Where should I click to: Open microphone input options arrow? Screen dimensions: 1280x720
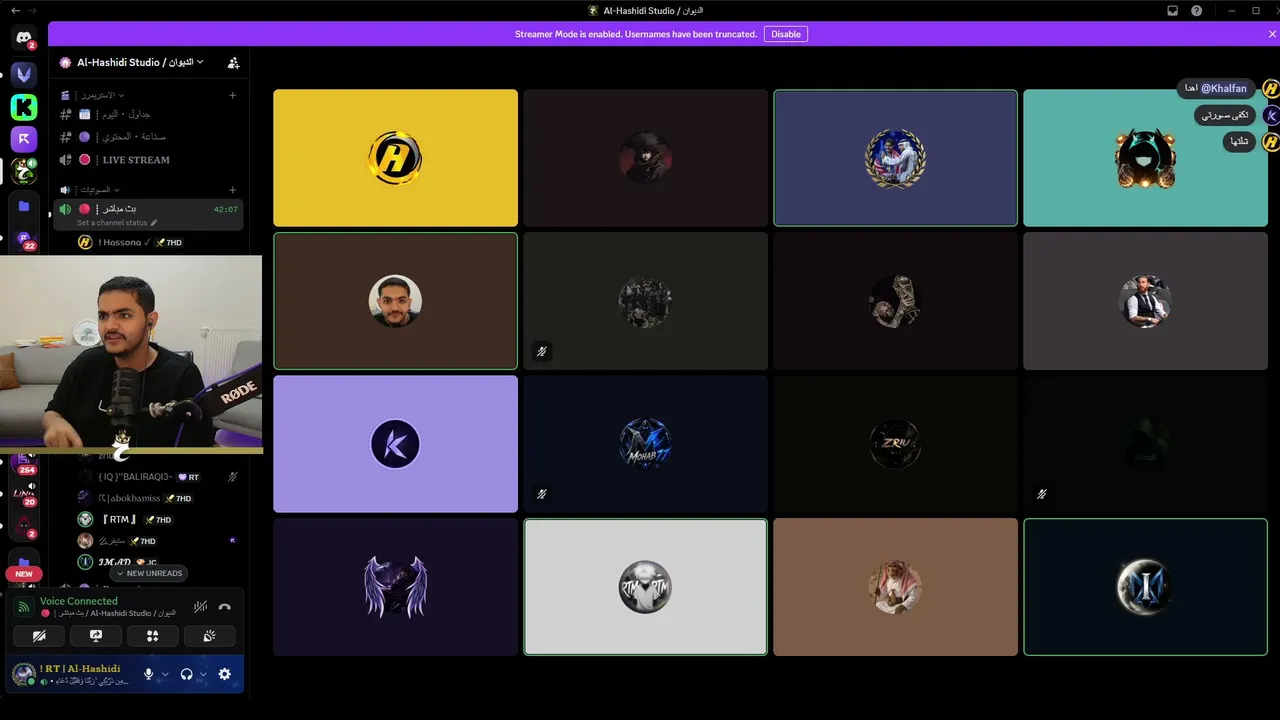(x=165, y=674)
